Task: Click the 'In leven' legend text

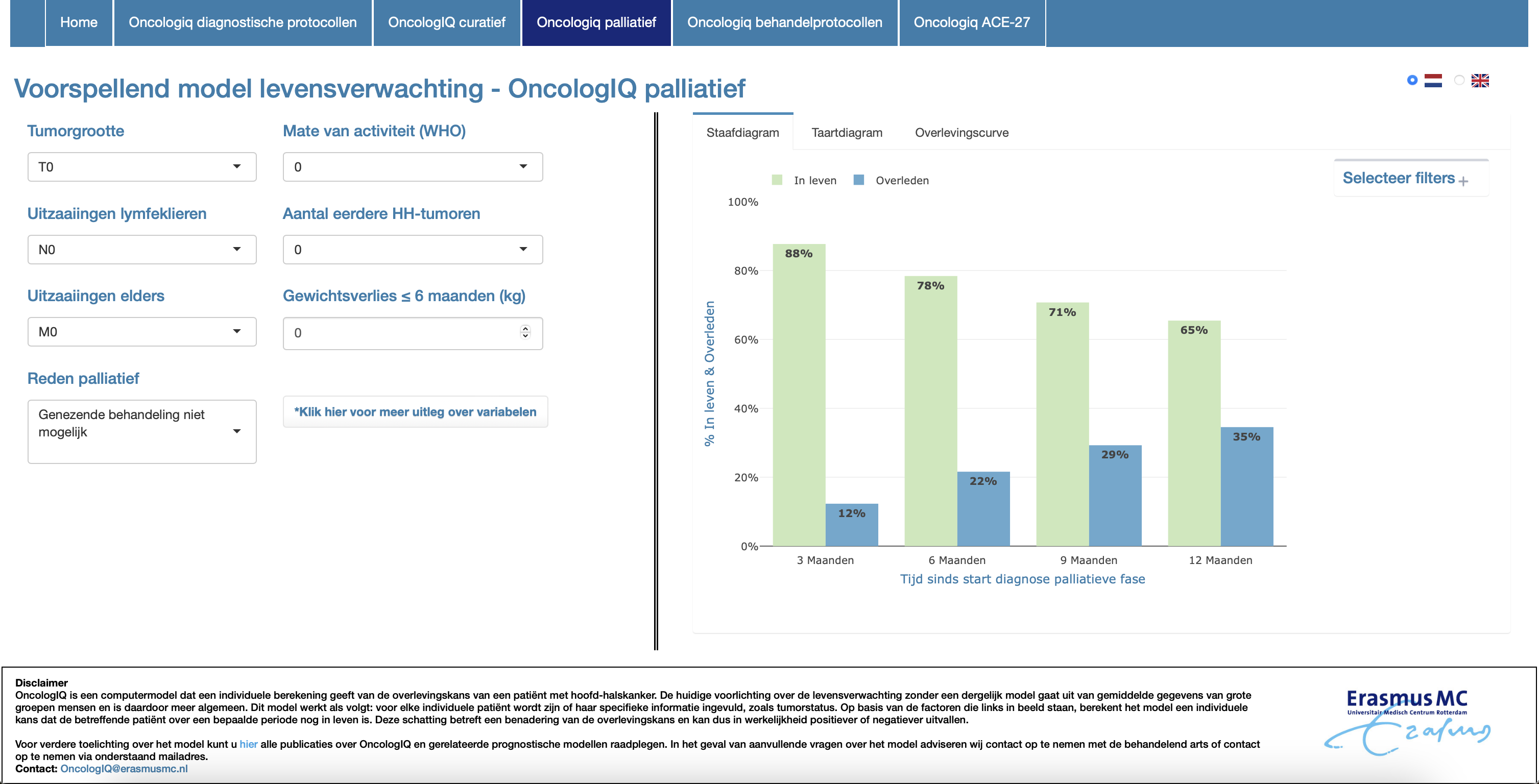Action: (x=815, y=180)
